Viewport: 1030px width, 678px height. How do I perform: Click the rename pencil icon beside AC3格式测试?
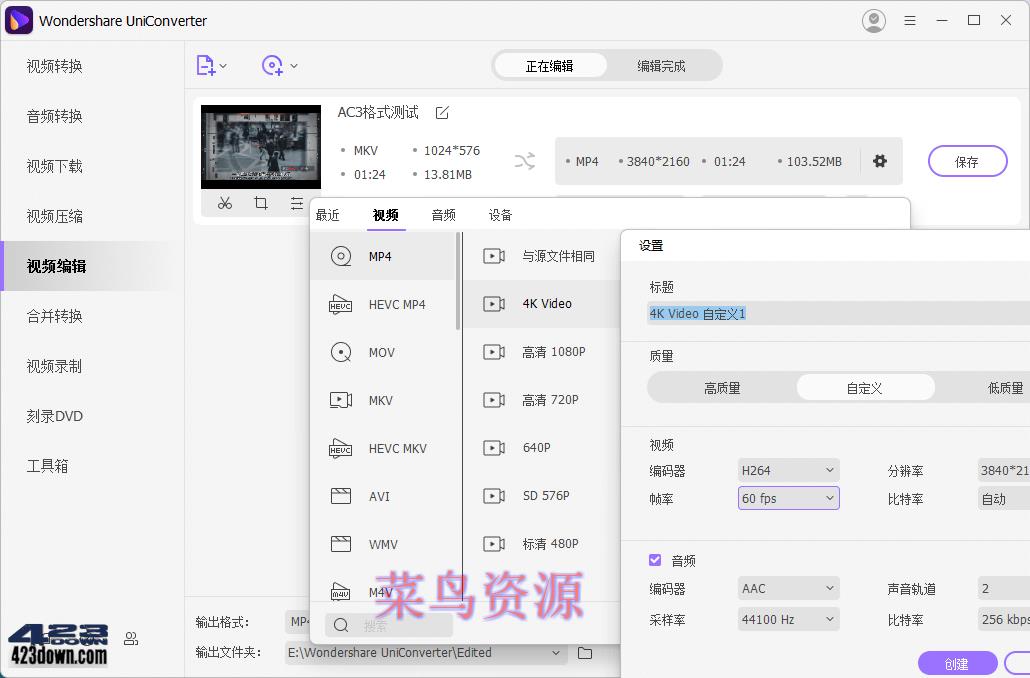pyautogui.click(x=442, y=113)
